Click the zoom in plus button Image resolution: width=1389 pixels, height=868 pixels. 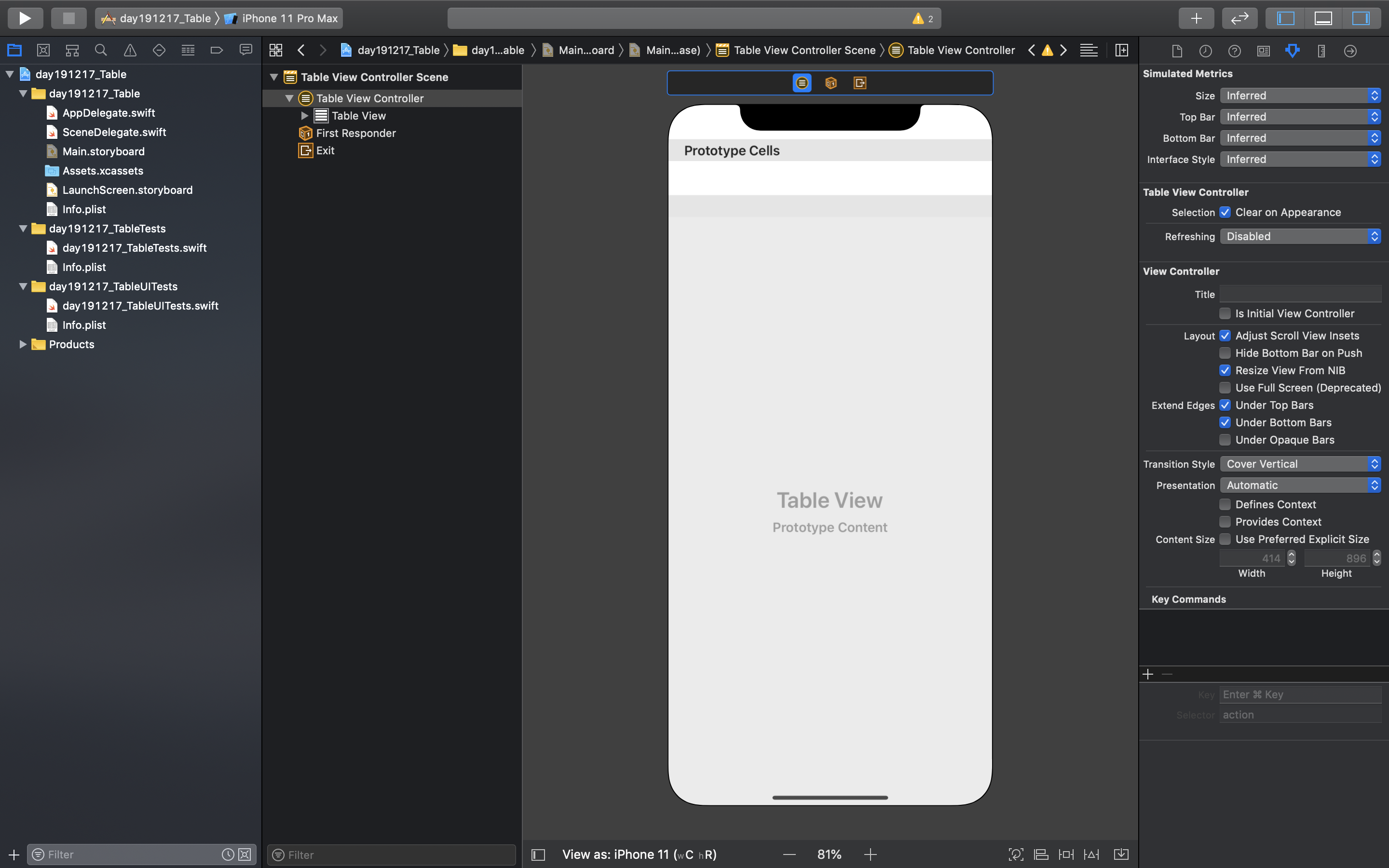tap(870, 854)
